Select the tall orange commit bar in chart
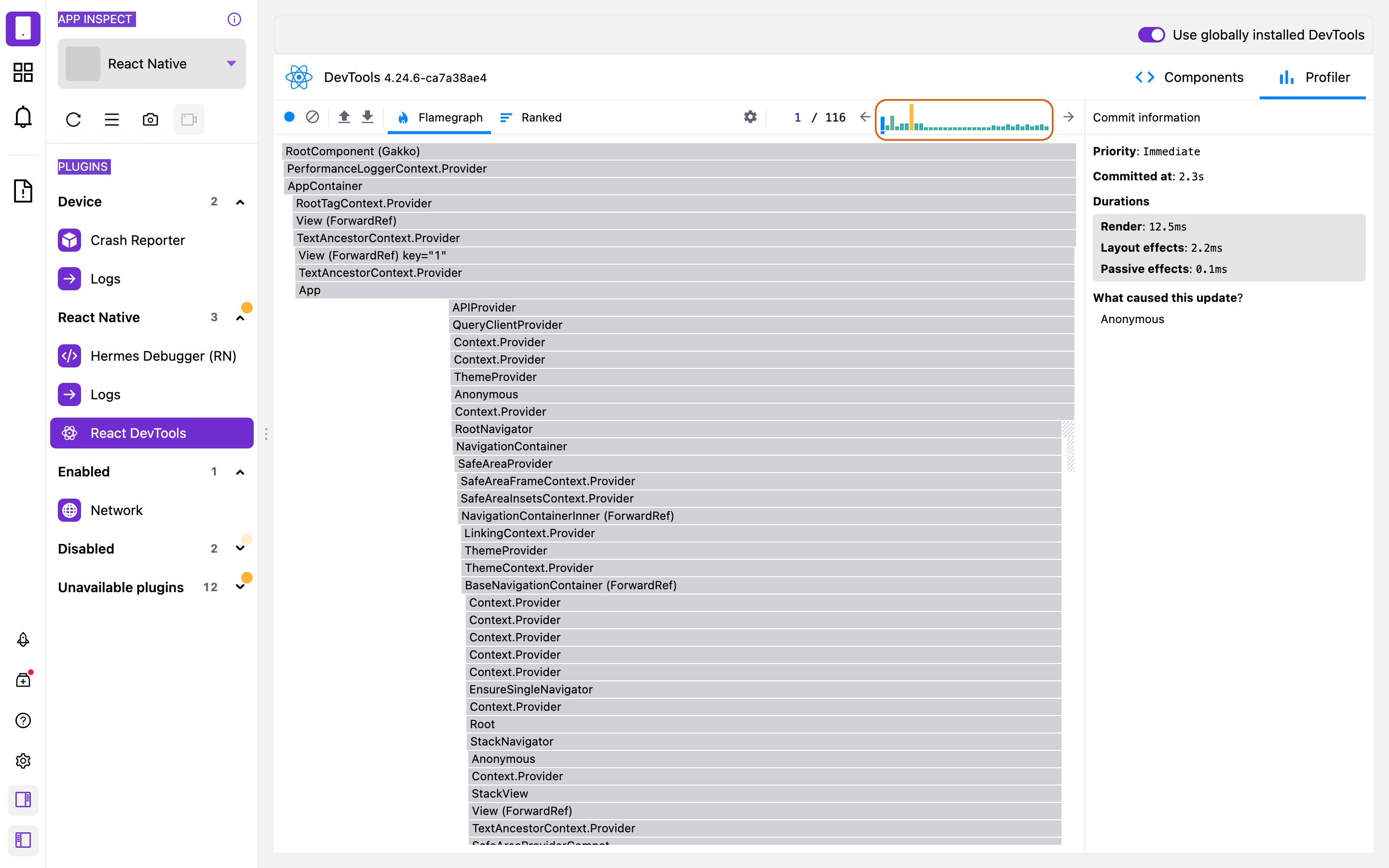1389x868 pixels. click(912, 118)
